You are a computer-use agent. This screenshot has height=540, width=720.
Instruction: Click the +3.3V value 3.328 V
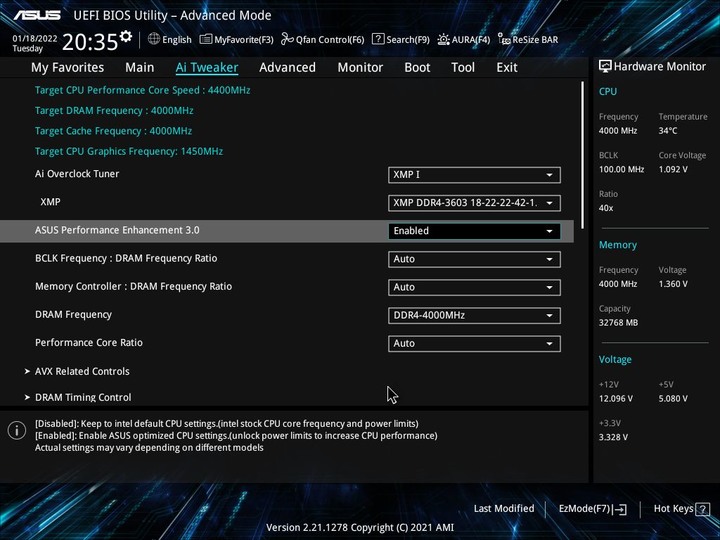point(613,437)
